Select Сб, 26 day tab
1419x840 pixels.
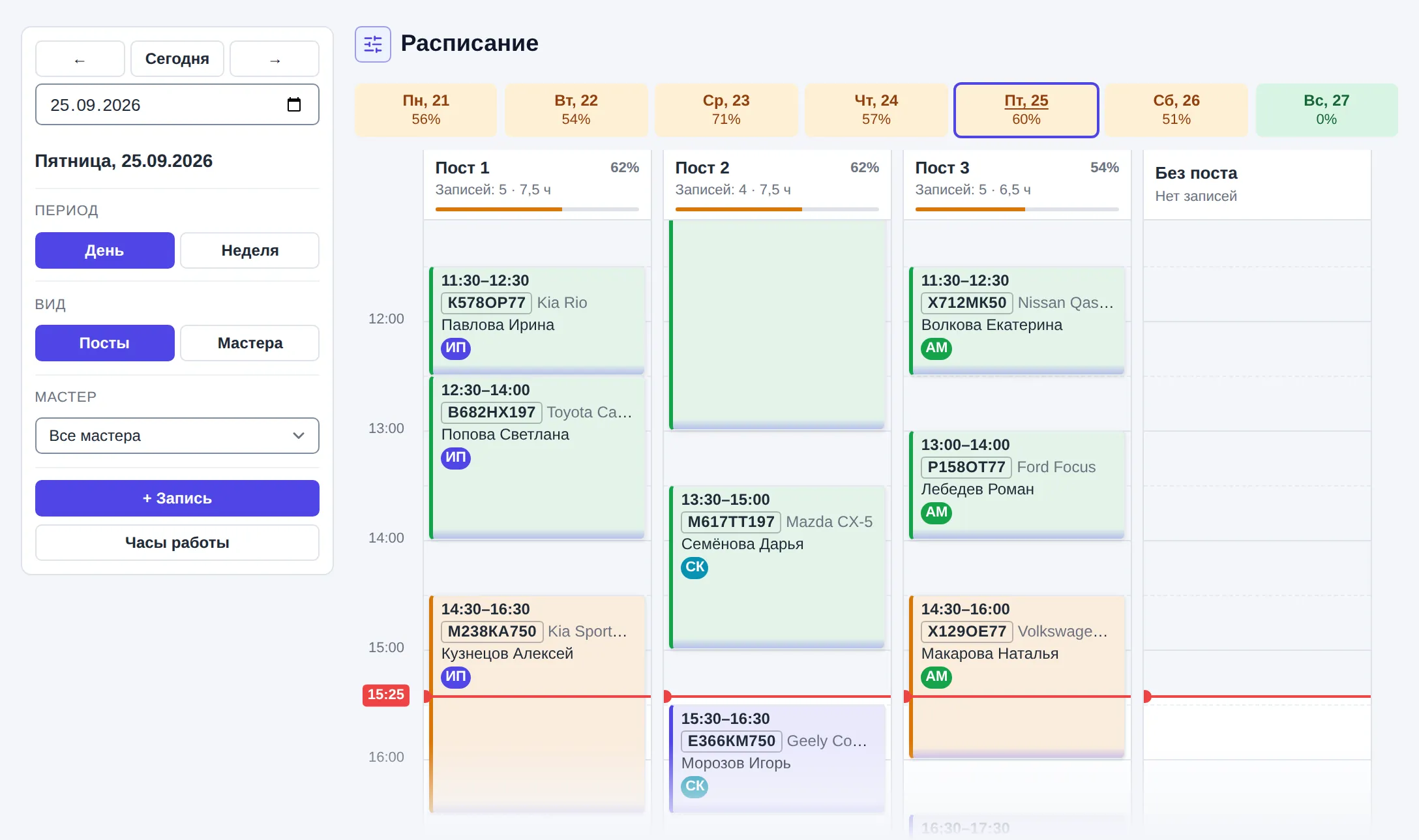click(1176, 110)
